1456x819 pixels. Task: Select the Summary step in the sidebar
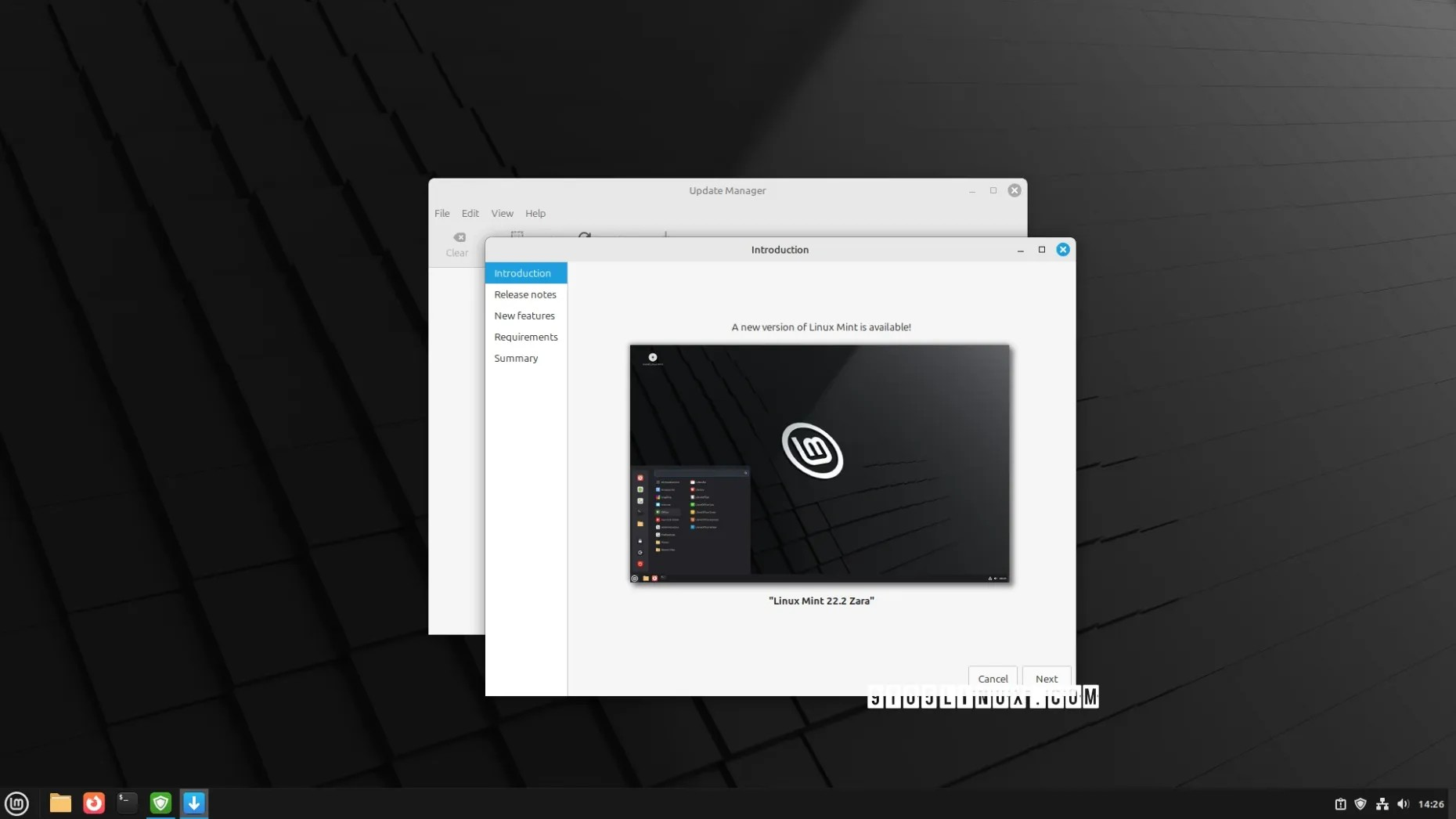tap(516, 358)
